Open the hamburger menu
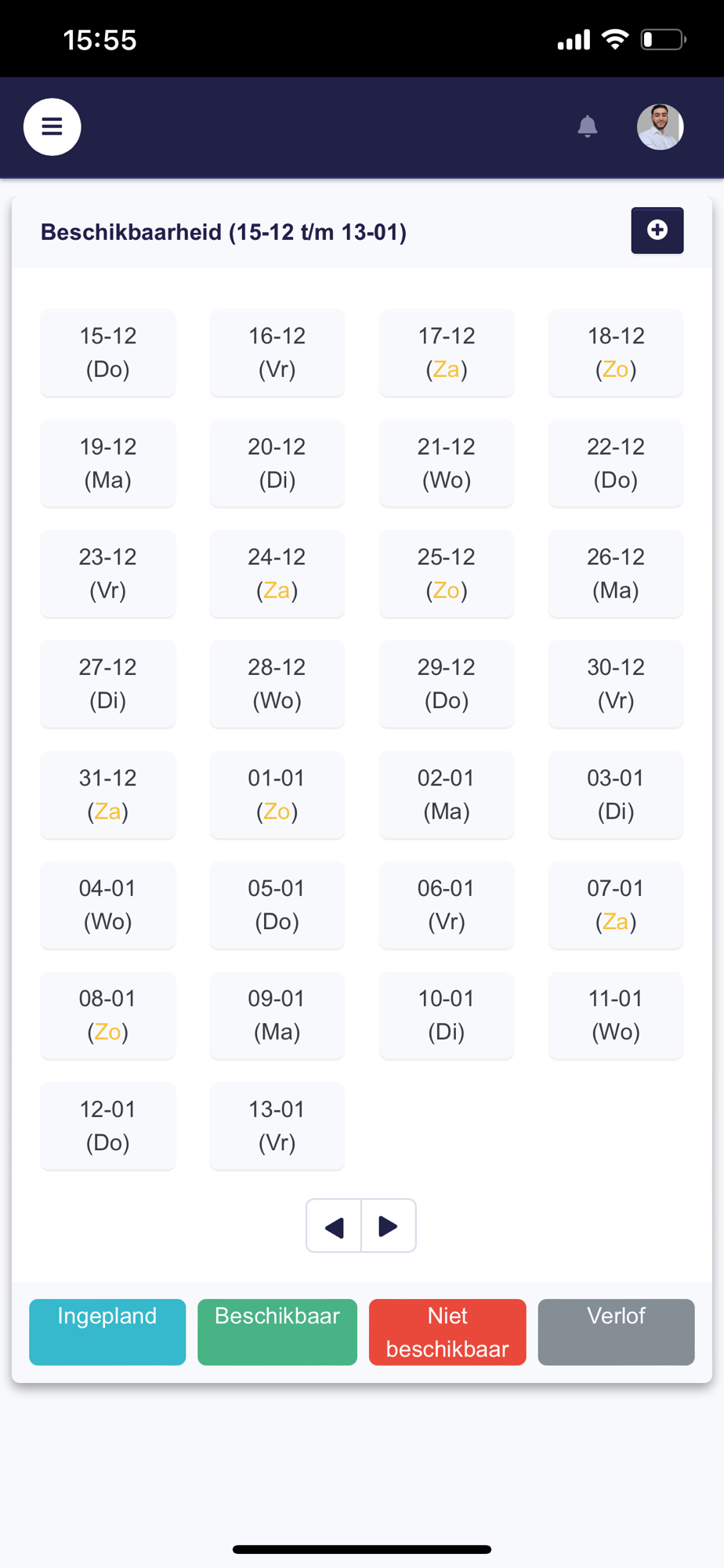The image size is (724, 1568). (52, 126)
